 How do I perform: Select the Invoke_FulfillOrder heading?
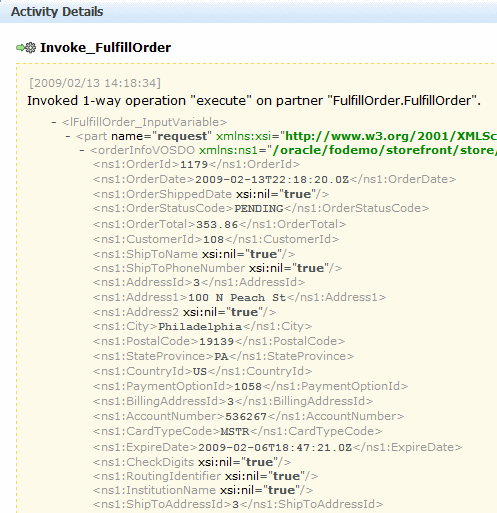[x=105, y=48]
